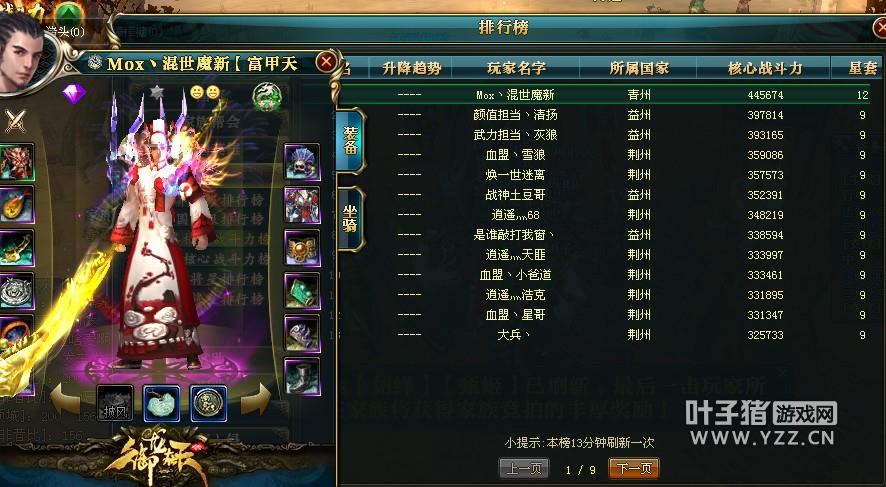886x487 pixels.
Task: Click the 下一页 next page button
Action: coord(633,468)
